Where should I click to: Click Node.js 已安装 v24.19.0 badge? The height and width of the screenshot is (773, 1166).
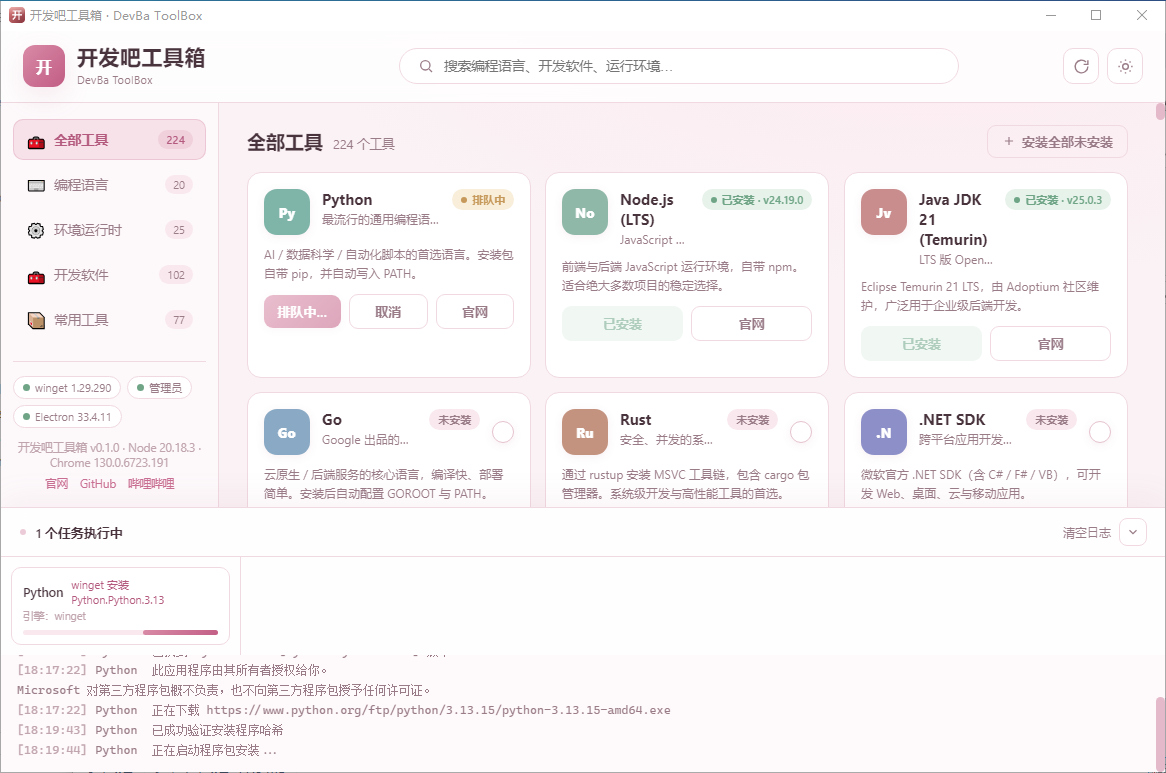click(757, 200)
